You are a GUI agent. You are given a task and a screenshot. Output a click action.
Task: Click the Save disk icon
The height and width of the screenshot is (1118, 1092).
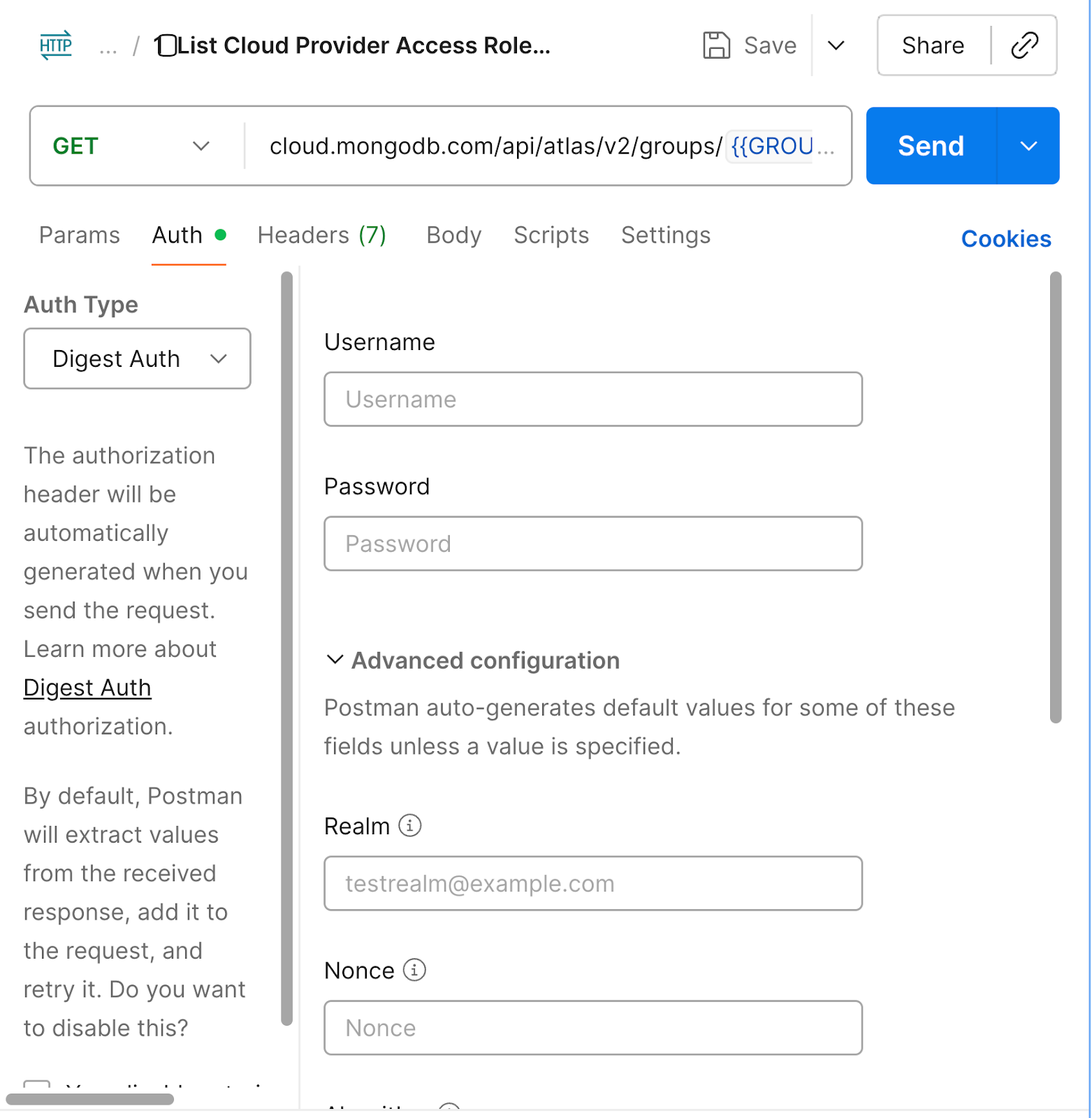click(x=716, y=45)
